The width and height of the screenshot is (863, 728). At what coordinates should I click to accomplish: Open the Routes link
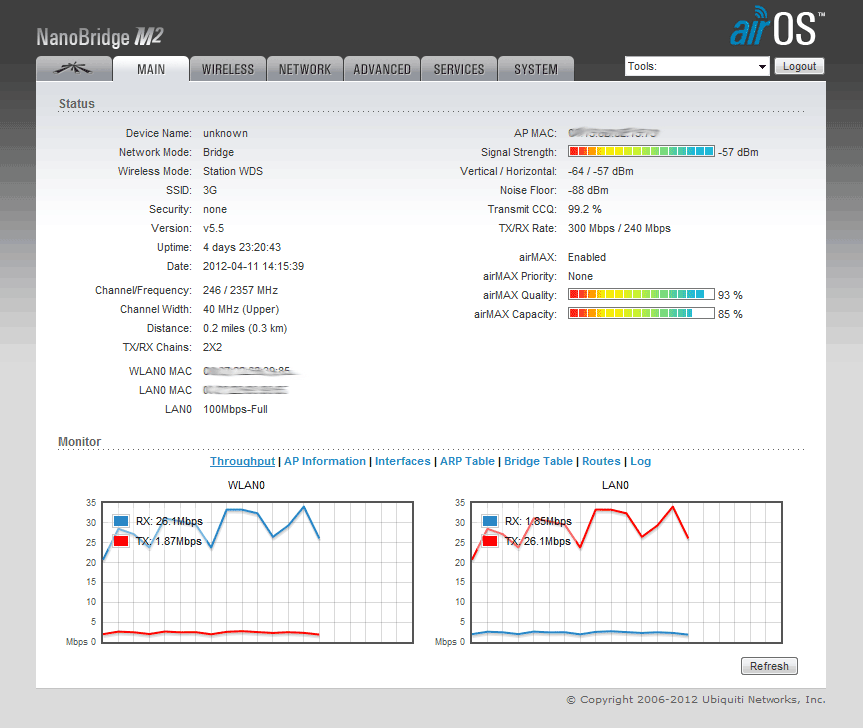601,461
